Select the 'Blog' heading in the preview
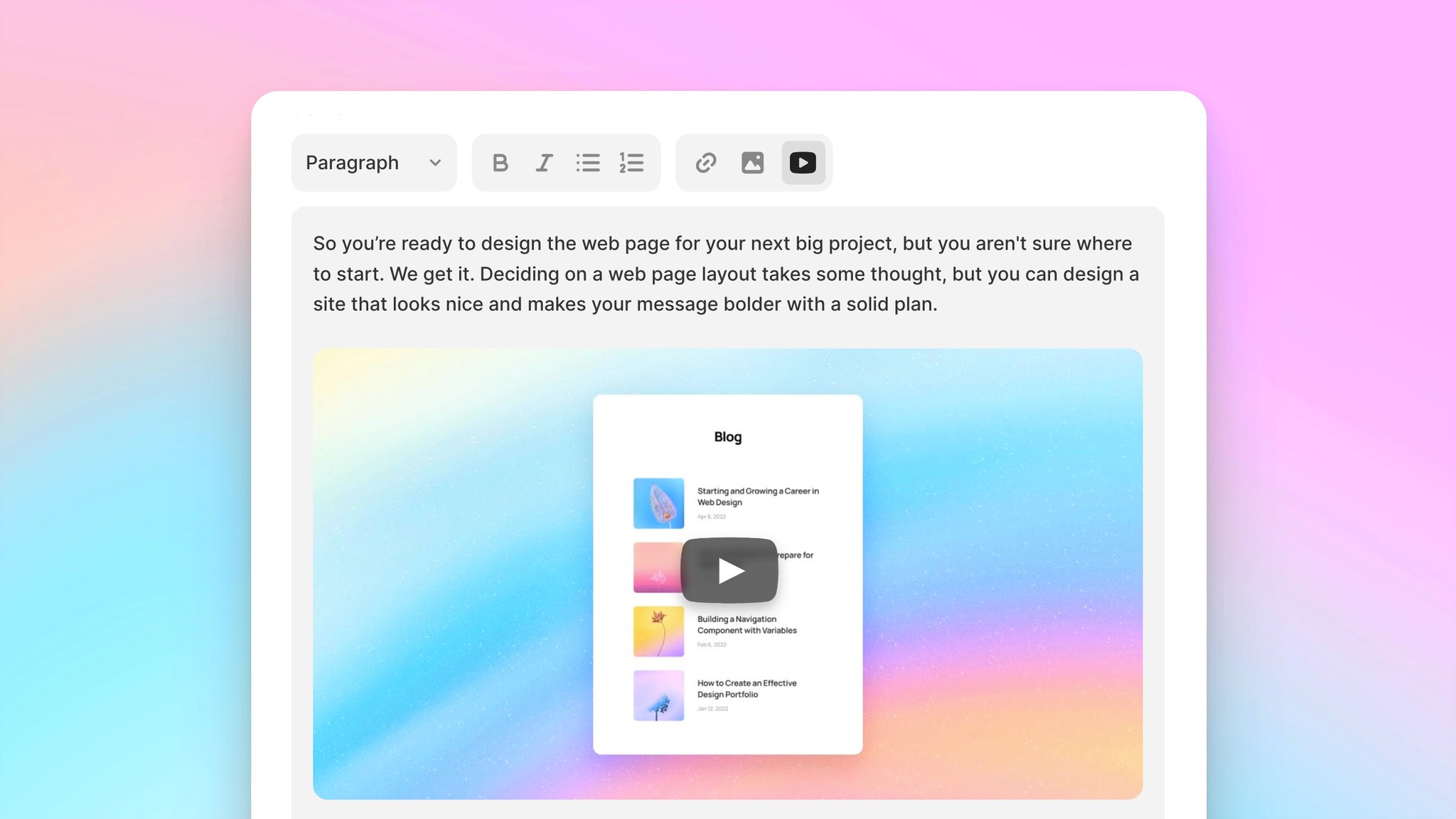 pos(727,437)
